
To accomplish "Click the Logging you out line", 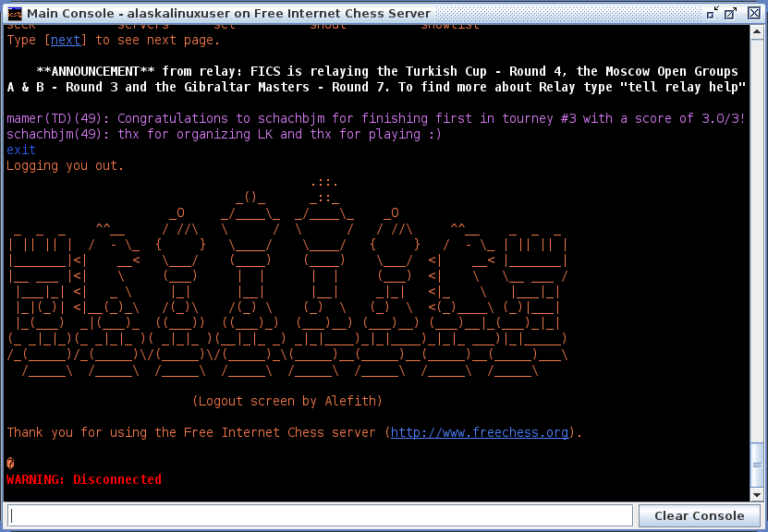I will tap(65, 166).
